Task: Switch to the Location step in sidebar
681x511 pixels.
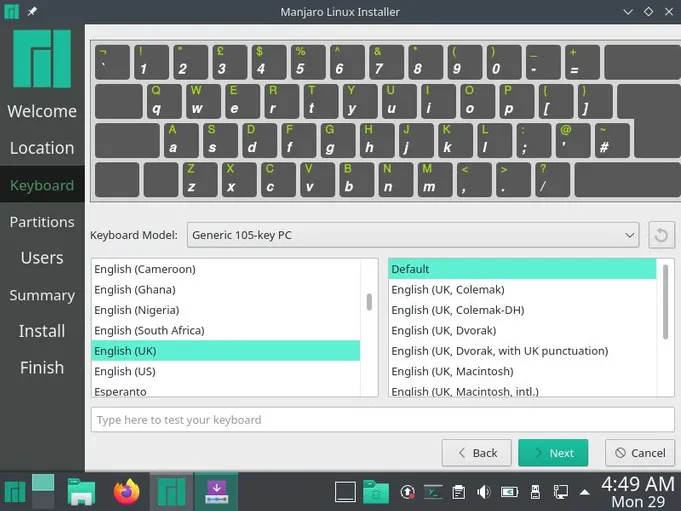Action: click(x=42, y=148)
